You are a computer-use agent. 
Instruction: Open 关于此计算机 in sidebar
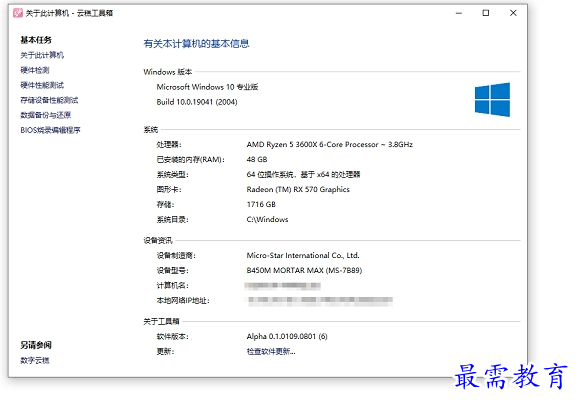coord(42,55)
